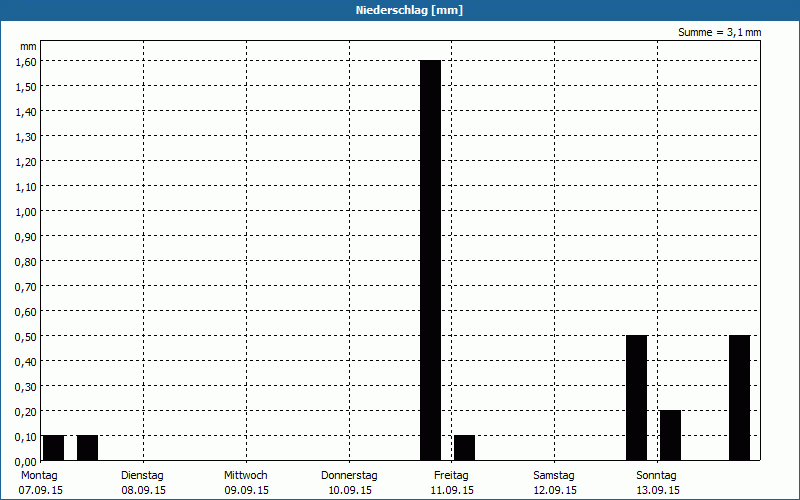The image size is (800, 500).
Task: Click the 0,30 y-axis value
Action: click(x=26, y=387)
